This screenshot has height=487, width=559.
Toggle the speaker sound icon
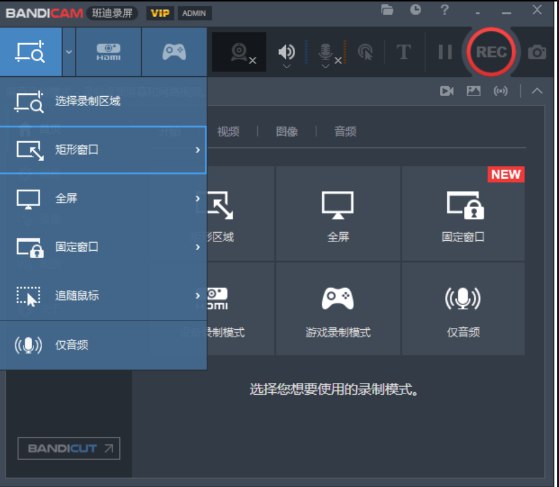pyautogui.click(x=286, y=52)
